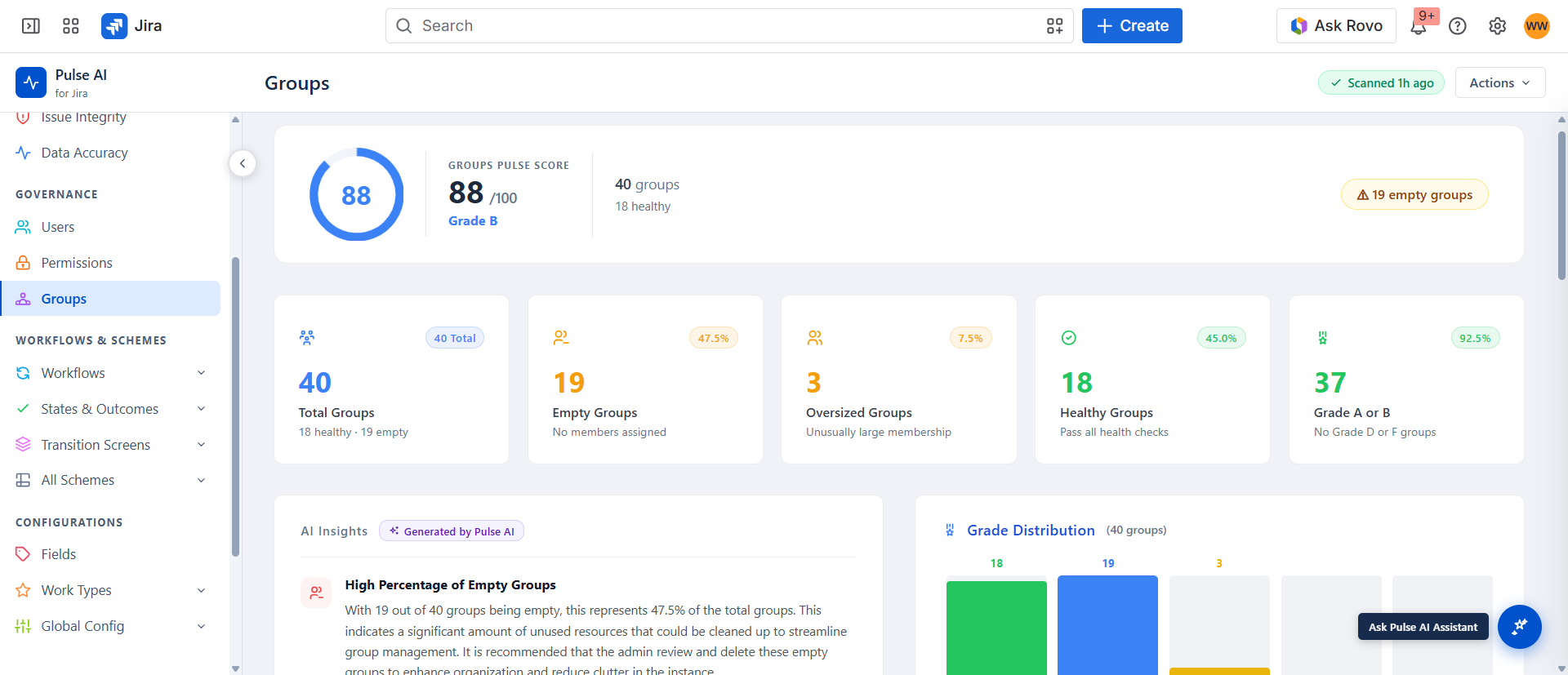This screenshot has height=675, width=1568.
Task: Collapse the sidebar with the arrow button
Action: coord(243,163)
